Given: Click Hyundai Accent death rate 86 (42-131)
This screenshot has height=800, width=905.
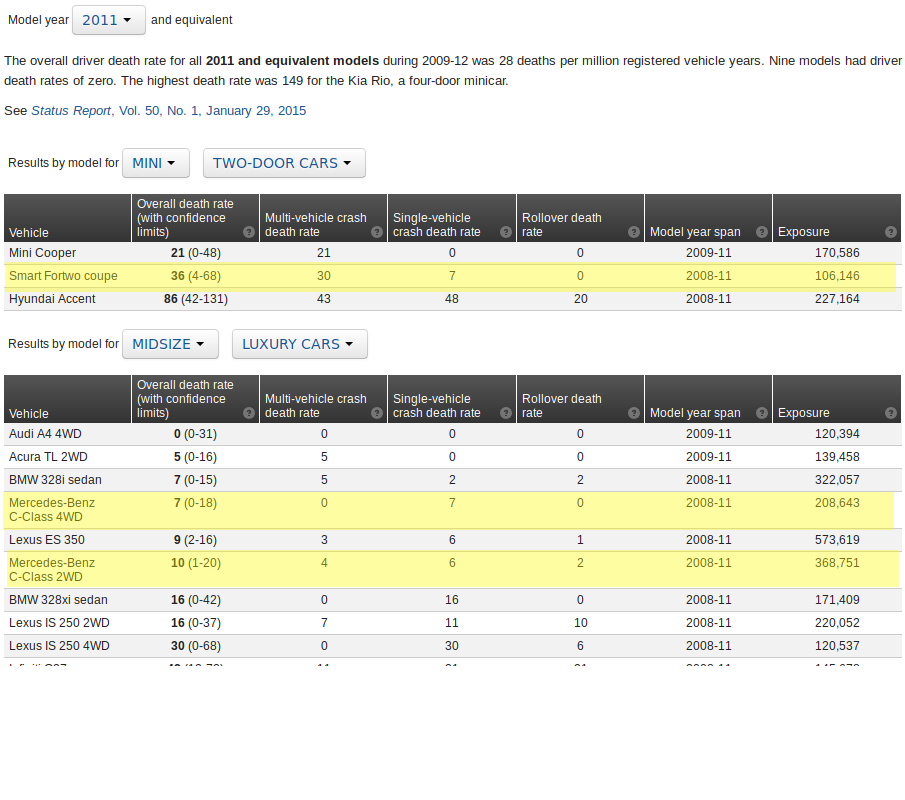Looking at the screenshot, I should pyautogui.click(x=196, y=299).
